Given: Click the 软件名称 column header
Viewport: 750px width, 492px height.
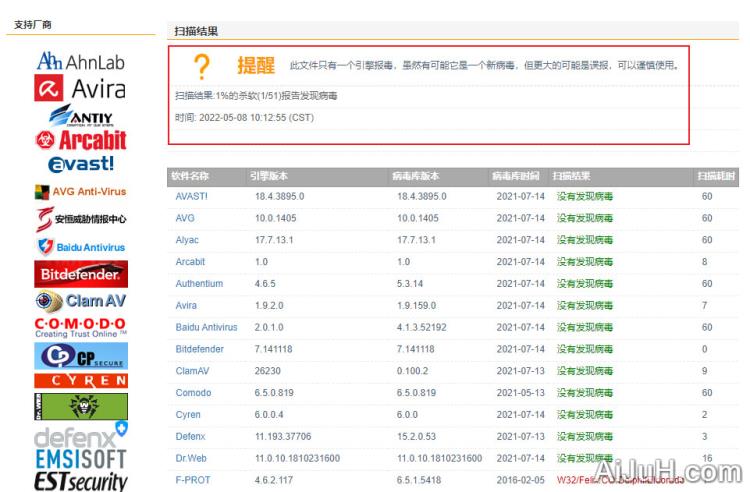Looking at the screenshot, I should click(190, 175).
